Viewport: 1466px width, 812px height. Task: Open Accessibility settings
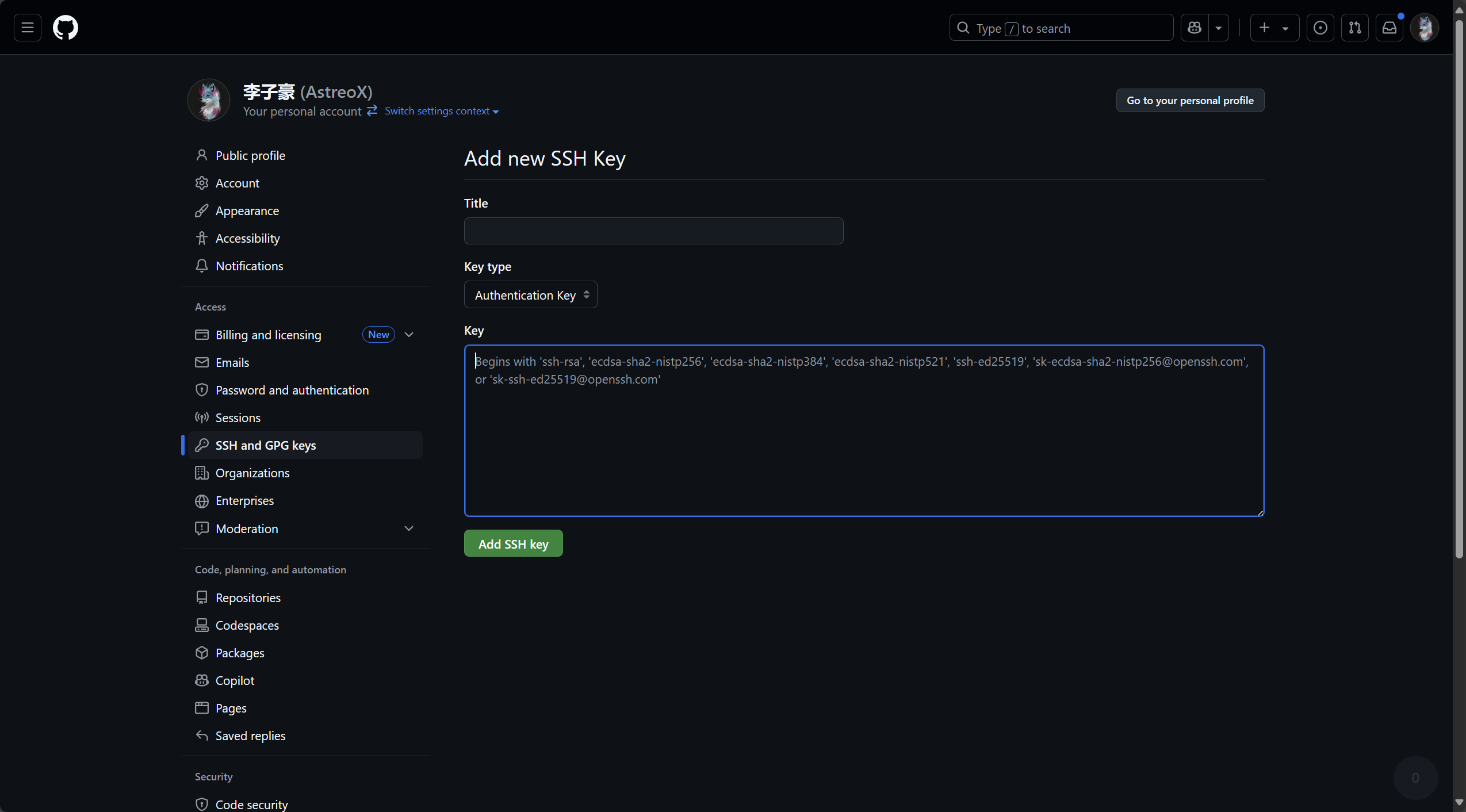pyautogui.click(x=305, y=238)
